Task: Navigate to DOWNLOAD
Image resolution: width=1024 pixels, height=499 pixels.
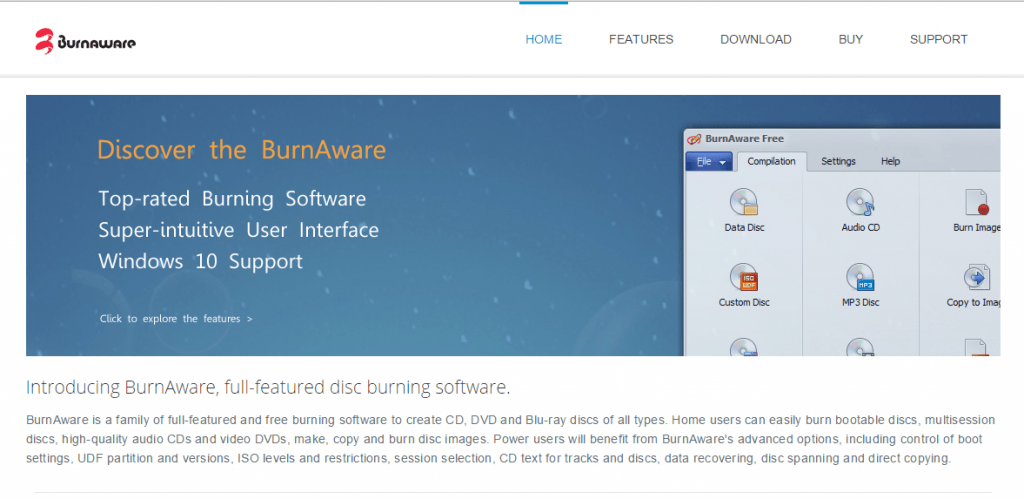Action: 756,39
